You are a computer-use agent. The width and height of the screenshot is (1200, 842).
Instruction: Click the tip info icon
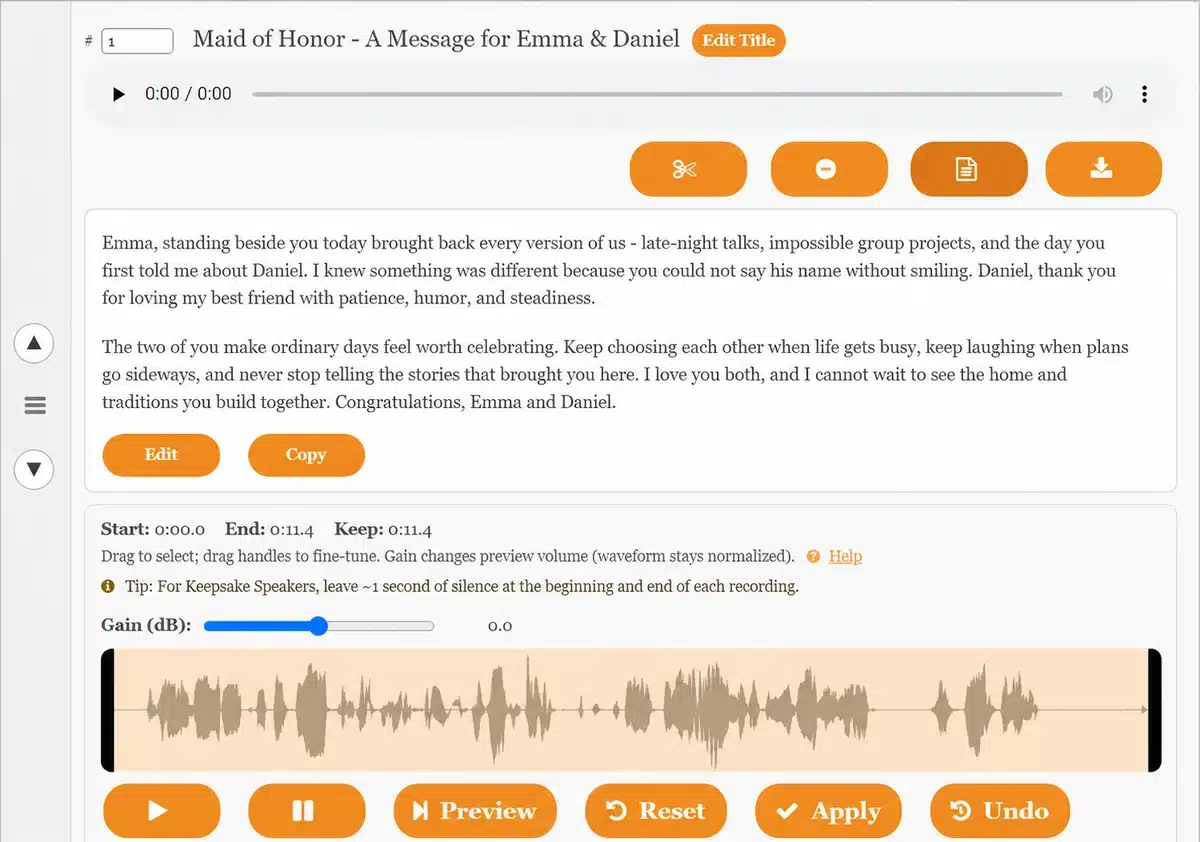click(108, 587)
